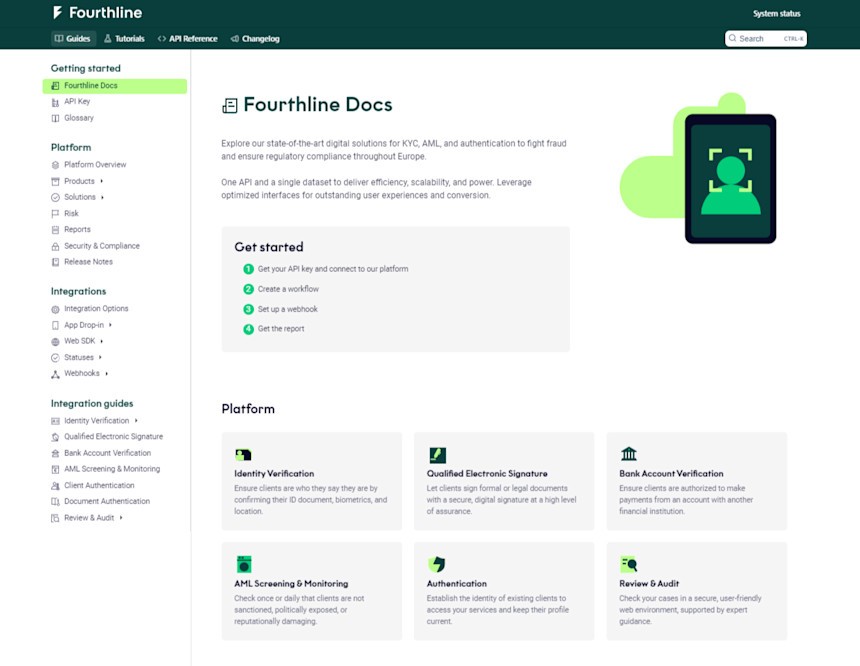Follow Create a workflow link
Image resolution: width=860 pixels, height=666 pixels.
pyautogui.click(x=288, y=289)
